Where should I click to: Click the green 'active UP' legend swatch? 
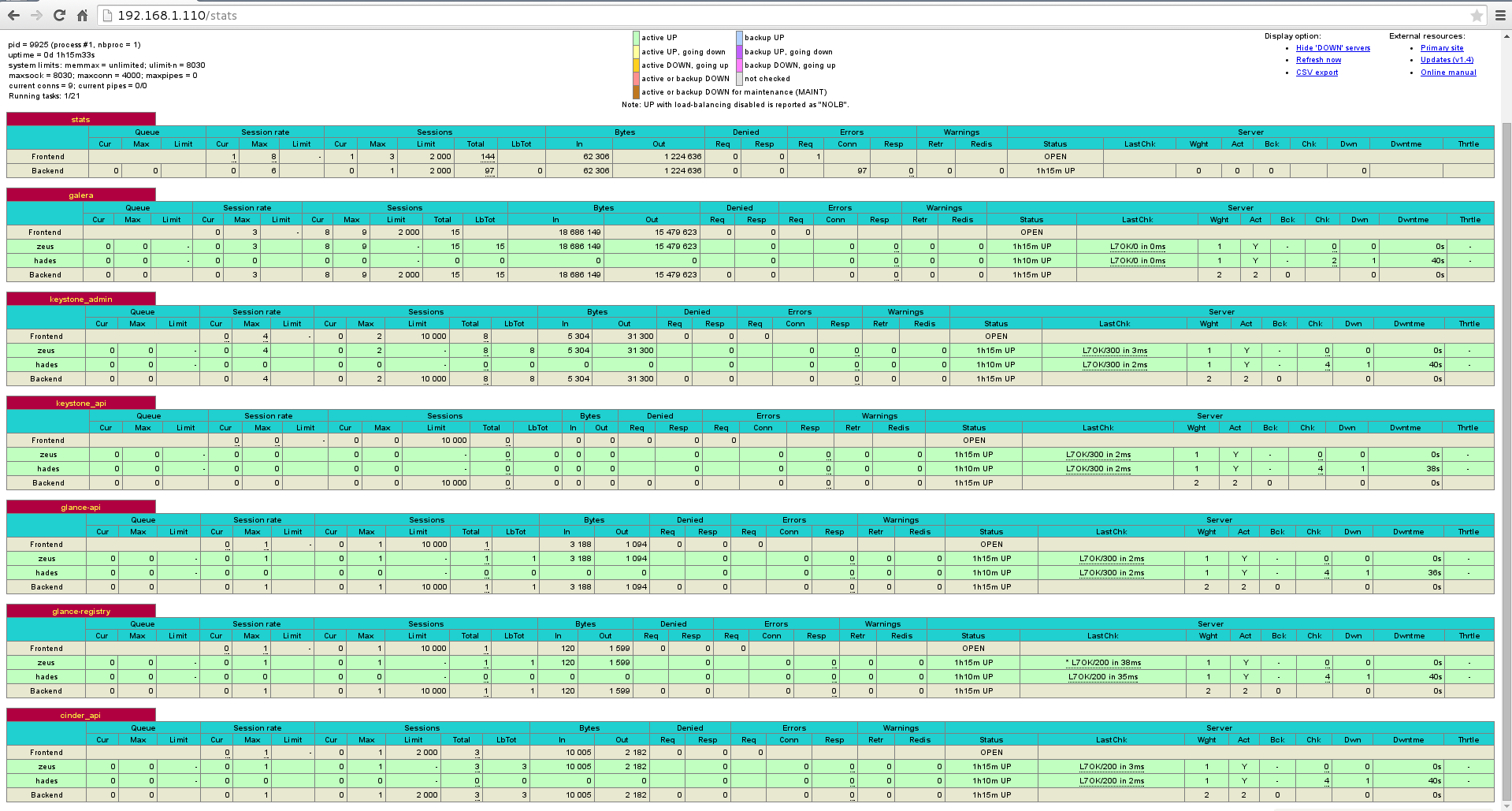point(636,38)
